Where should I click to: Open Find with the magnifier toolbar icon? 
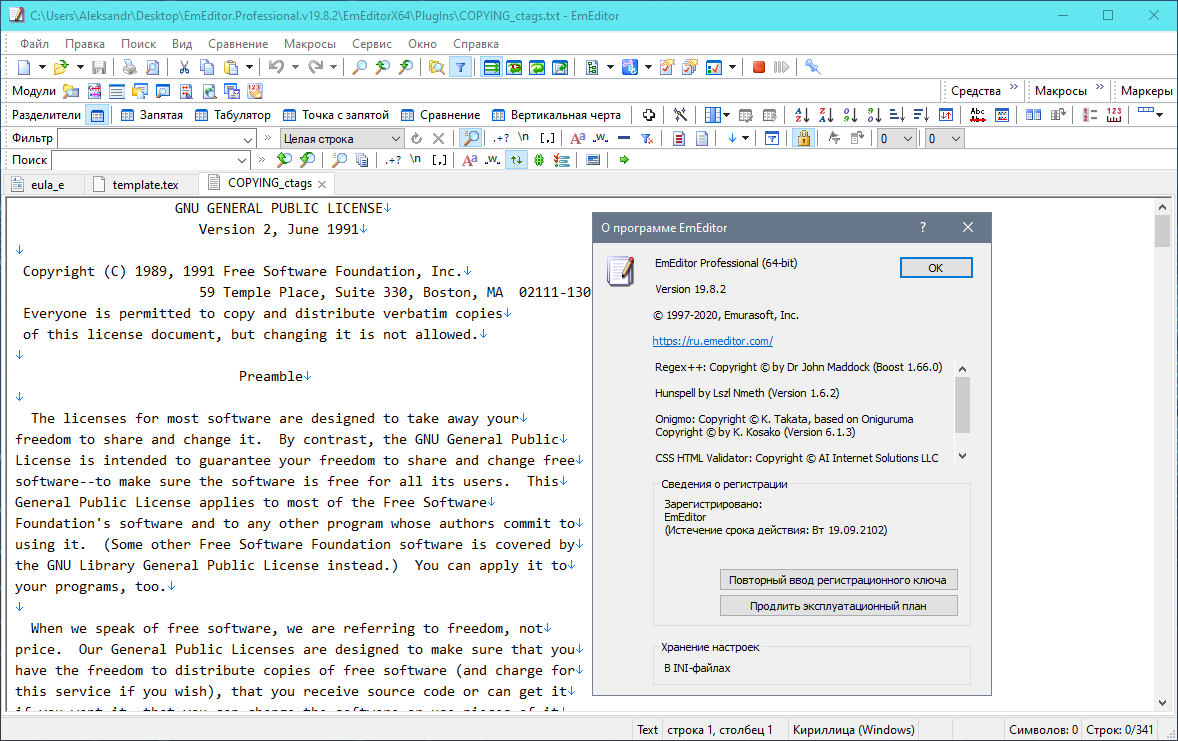point(360,68)
